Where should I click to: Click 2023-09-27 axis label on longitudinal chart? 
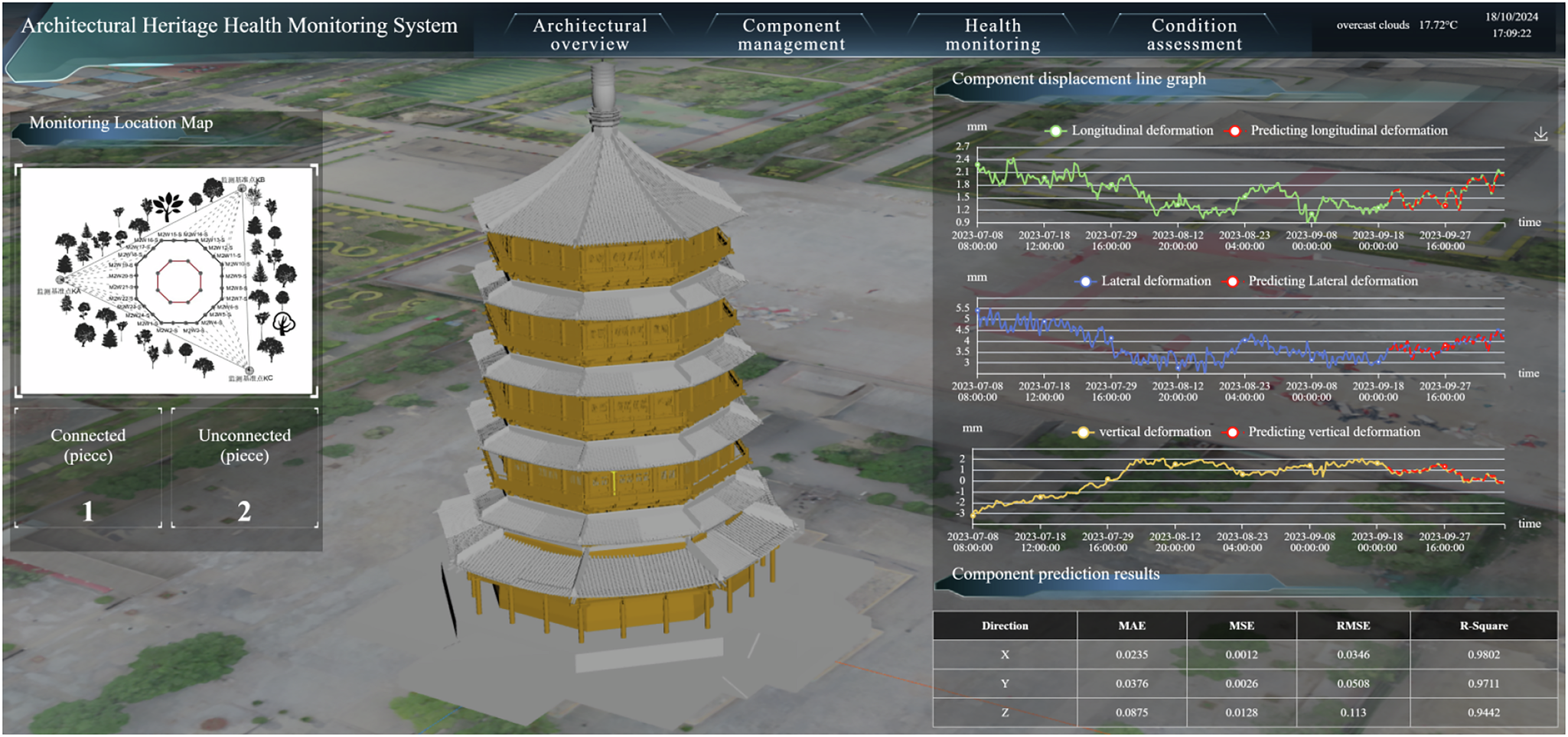1445,240
